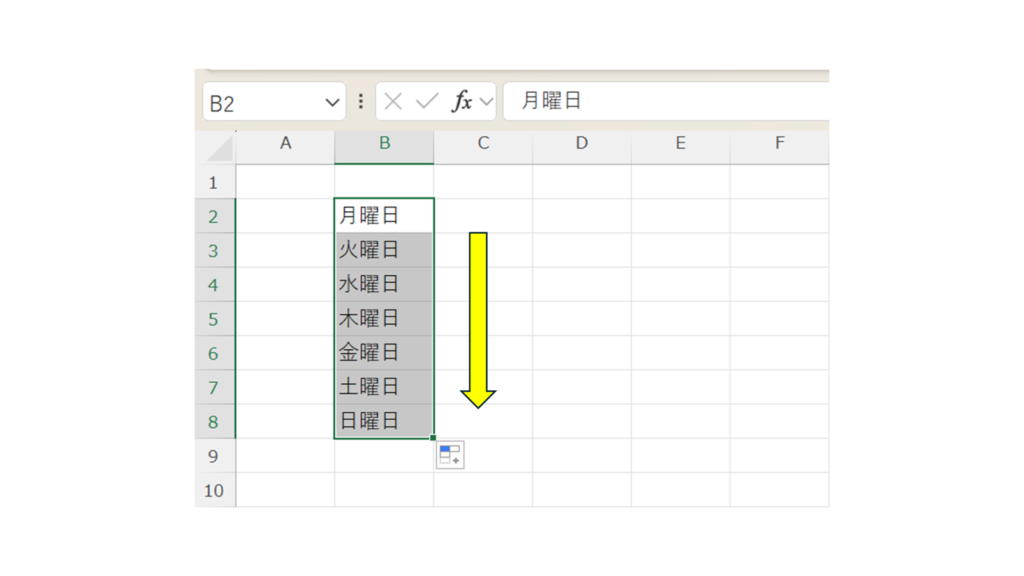Screen dimensions: 1024x576
Task: Select the cell containing 日曜日
Action: [384, 421]
